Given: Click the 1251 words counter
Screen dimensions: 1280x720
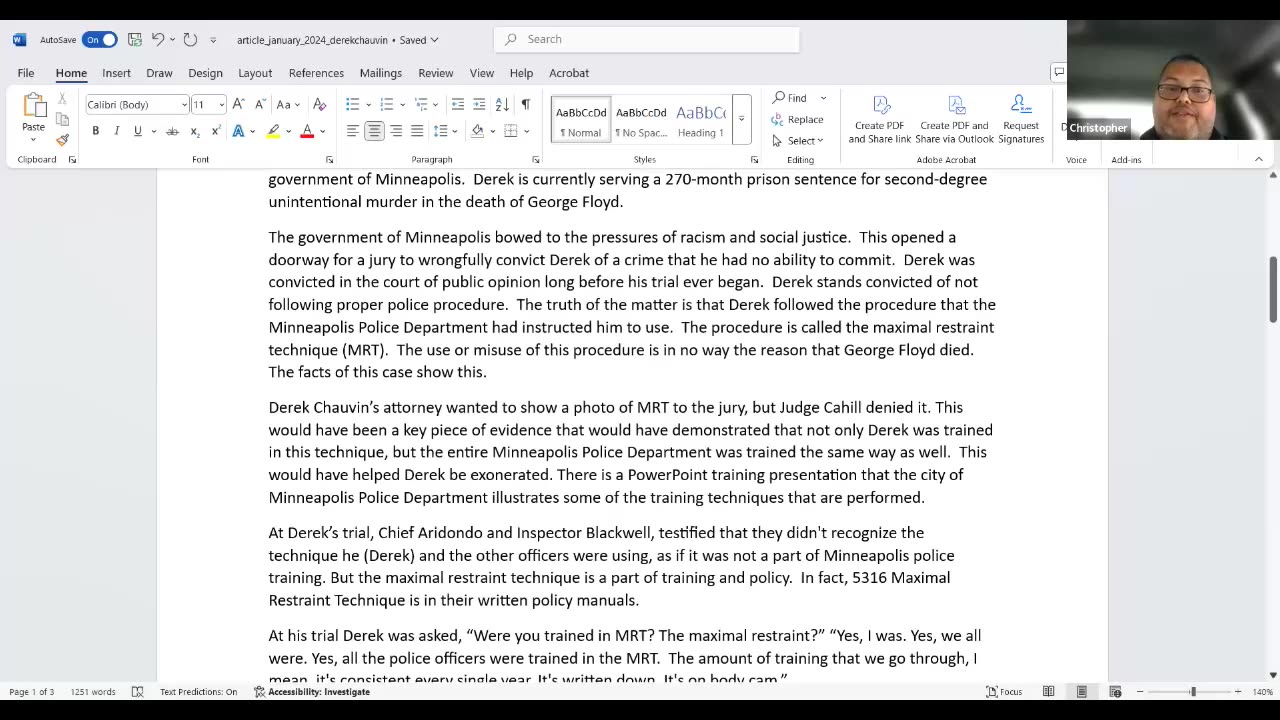Looking at the screenshot, I should pos(93,692).
